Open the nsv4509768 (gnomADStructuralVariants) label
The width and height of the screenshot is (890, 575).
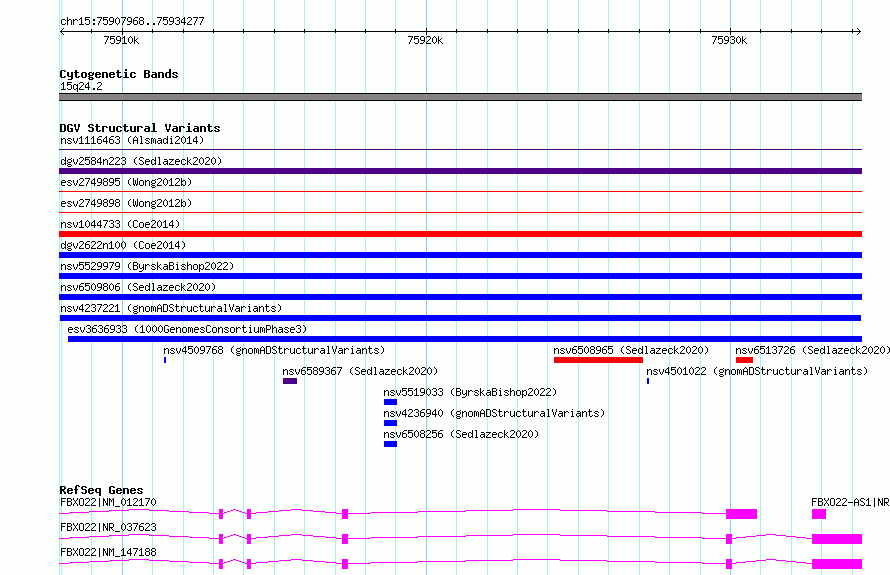274,350
